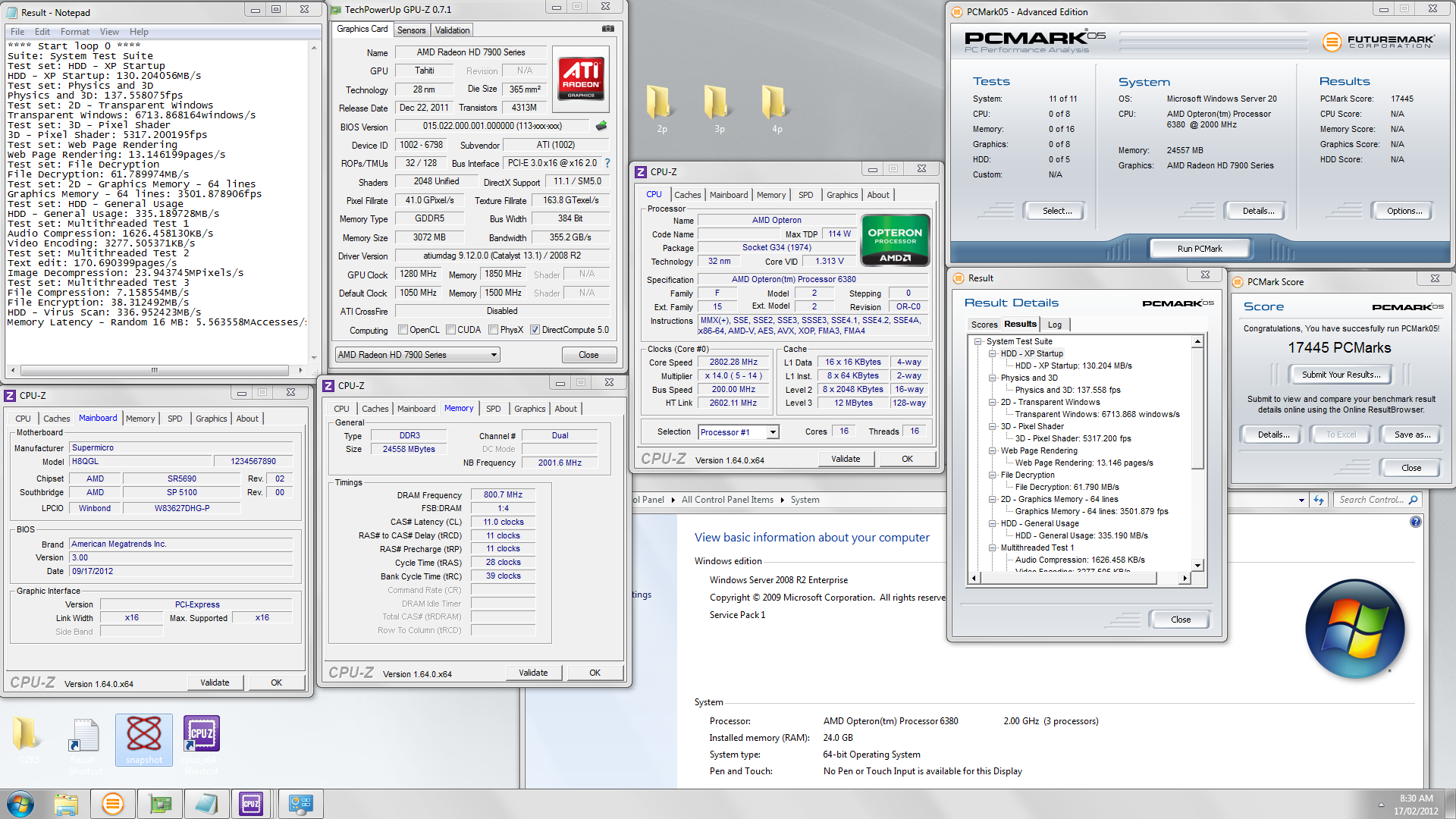Open Caches tab in CPU-Z memory window
The width and height of the screenshot is (1456, 819).
click(375, 409)
